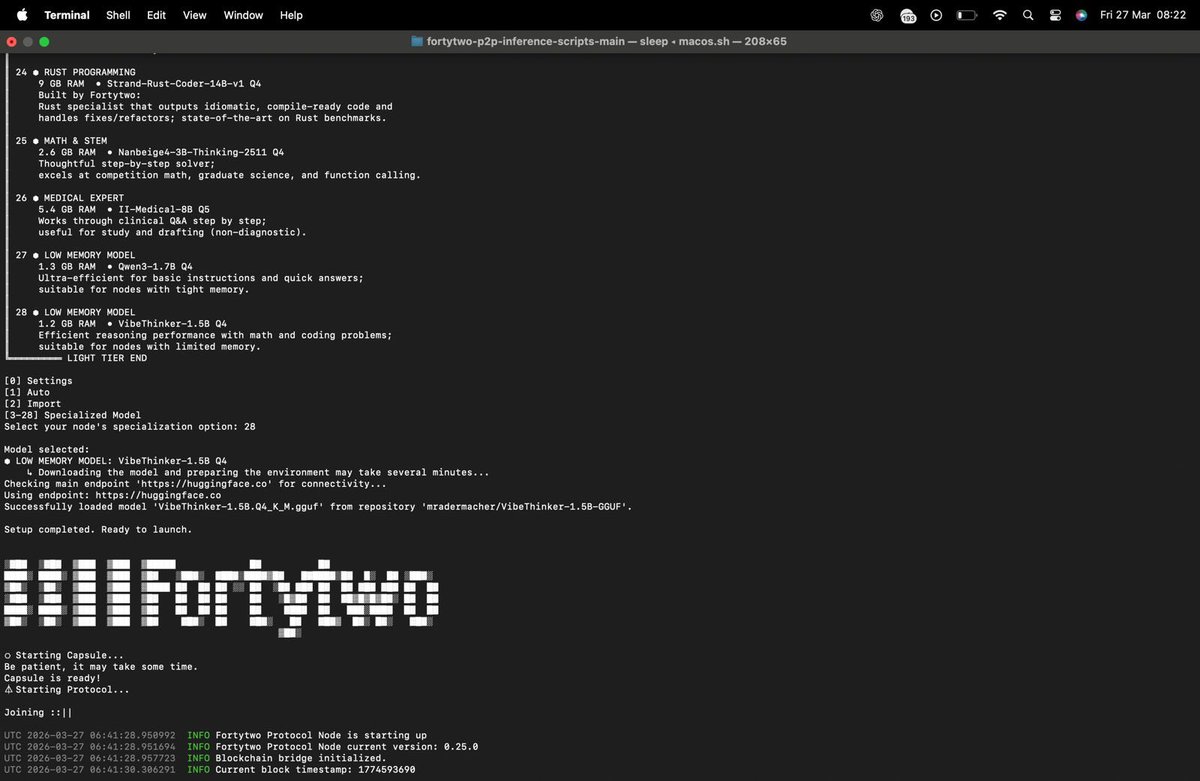Maximize window with the green button
1200x781 pixels.
coord(44,42)
